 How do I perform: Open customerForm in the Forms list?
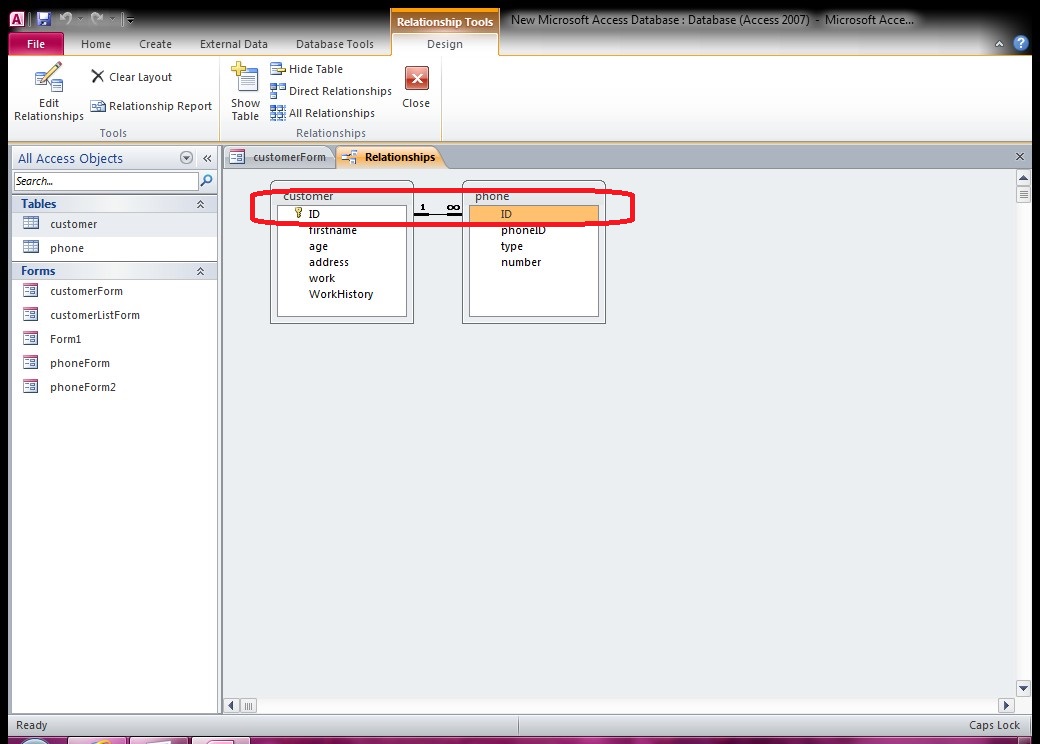[114, 291]
